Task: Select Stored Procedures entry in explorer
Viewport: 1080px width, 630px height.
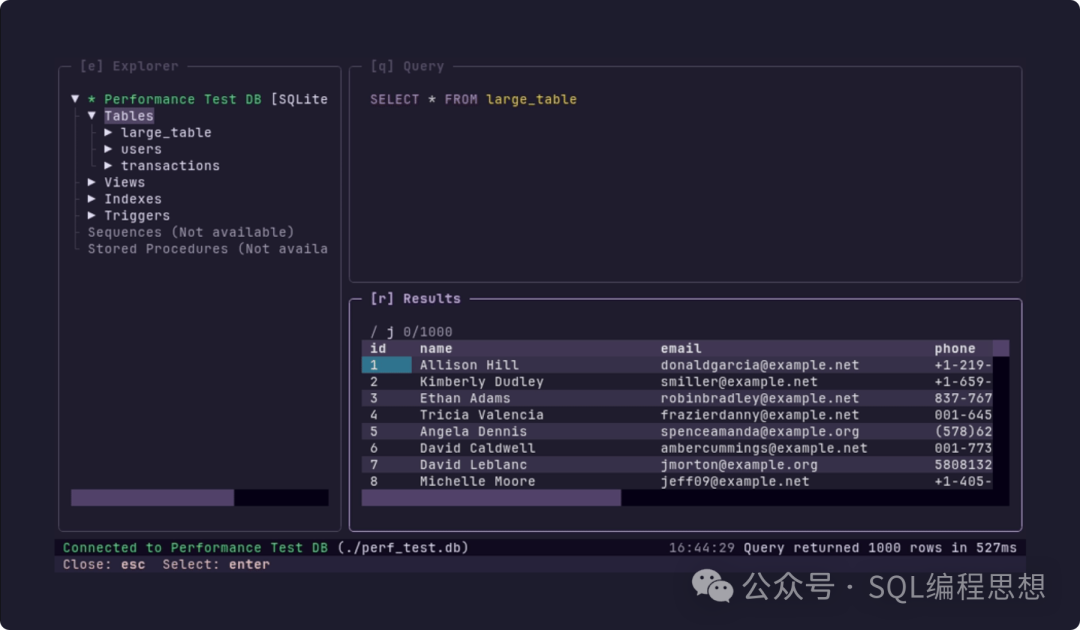Action: point(207,249)
